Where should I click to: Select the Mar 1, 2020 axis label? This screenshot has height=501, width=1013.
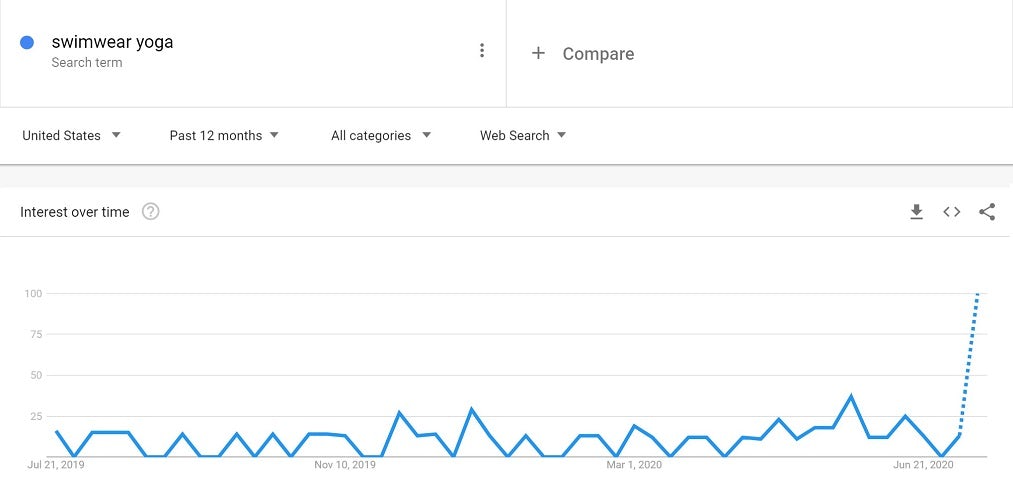(x=634, y=465)
